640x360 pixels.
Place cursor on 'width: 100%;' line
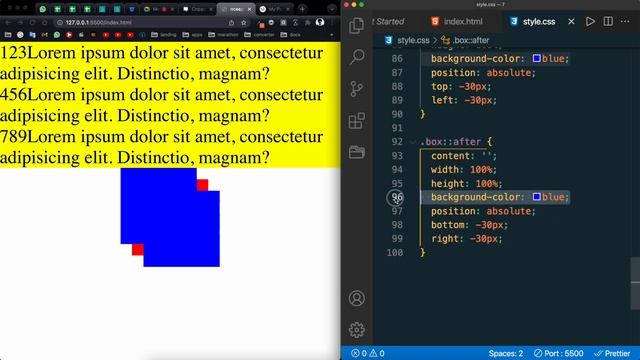tap(464, 169)
